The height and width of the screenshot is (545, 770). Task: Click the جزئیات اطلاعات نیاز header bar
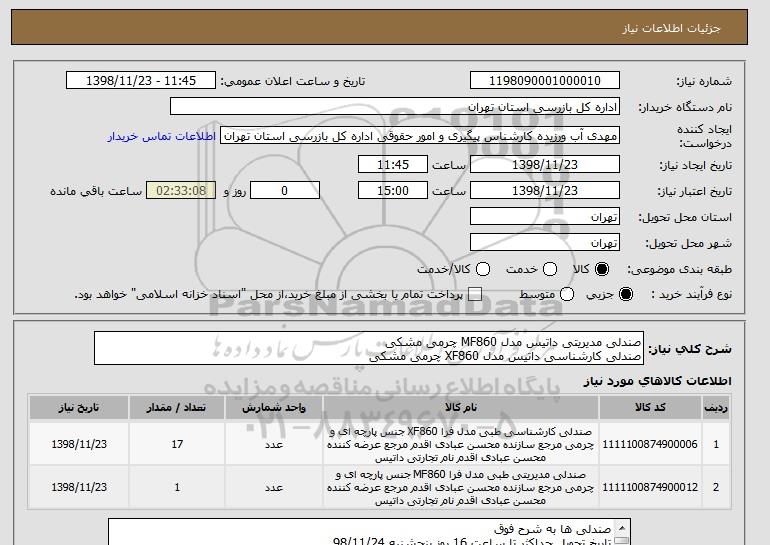379,27
